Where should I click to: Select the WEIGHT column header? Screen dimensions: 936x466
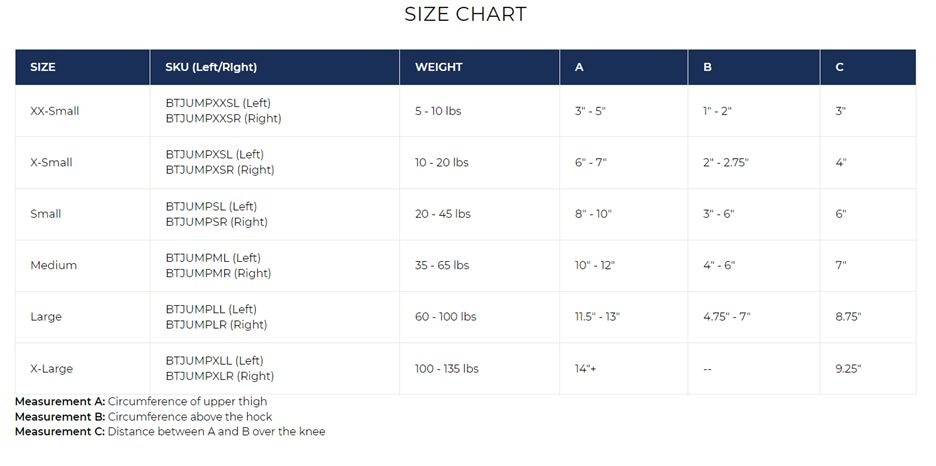pyautogui.click(x=438, y=68)
